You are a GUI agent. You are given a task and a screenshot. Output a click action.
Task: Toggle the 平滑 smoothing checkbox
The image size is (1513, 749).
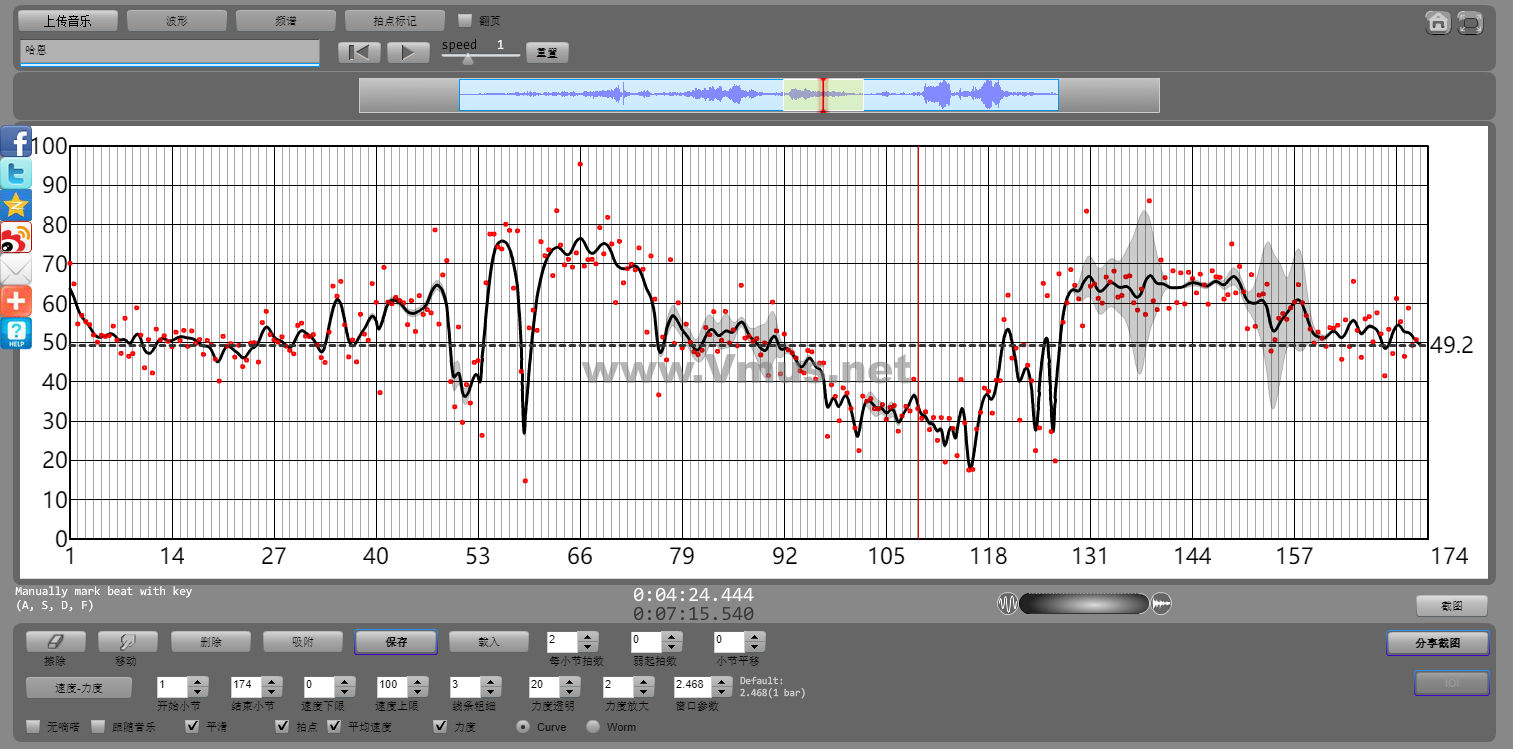193,727
